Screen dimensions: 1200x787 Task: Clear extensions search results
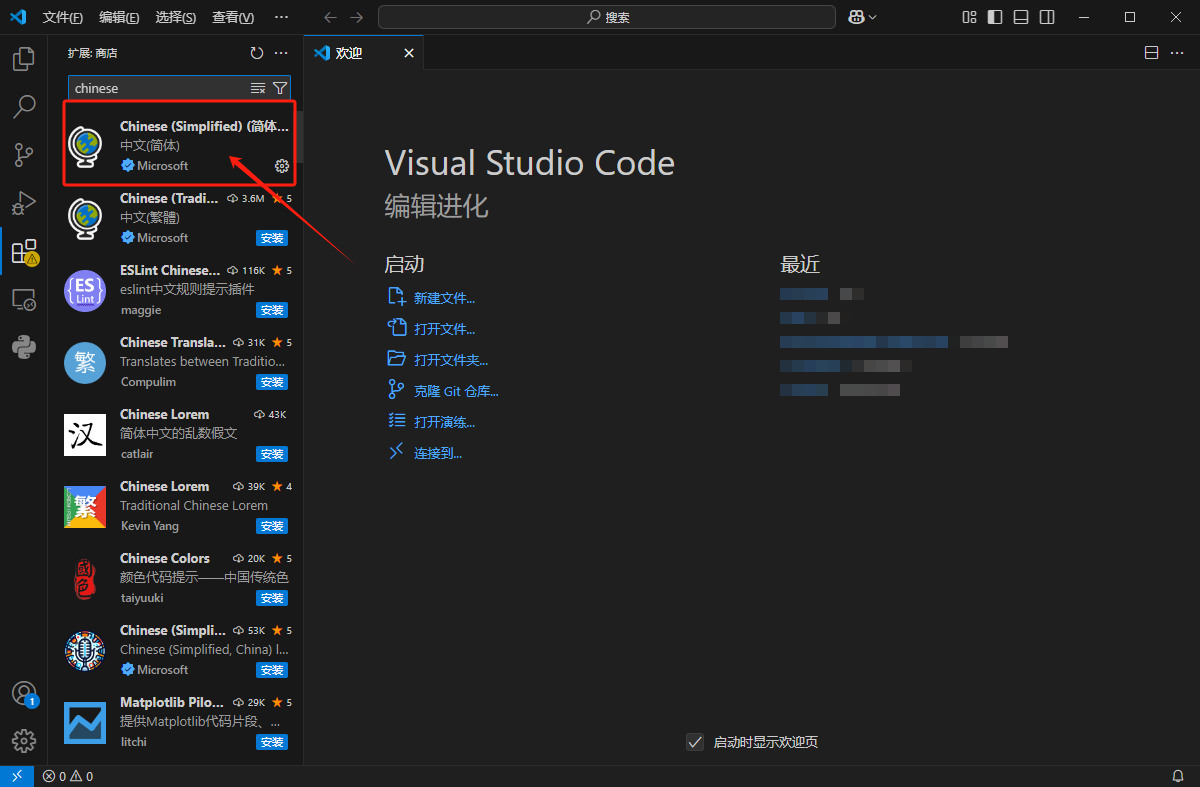[258, 88]
